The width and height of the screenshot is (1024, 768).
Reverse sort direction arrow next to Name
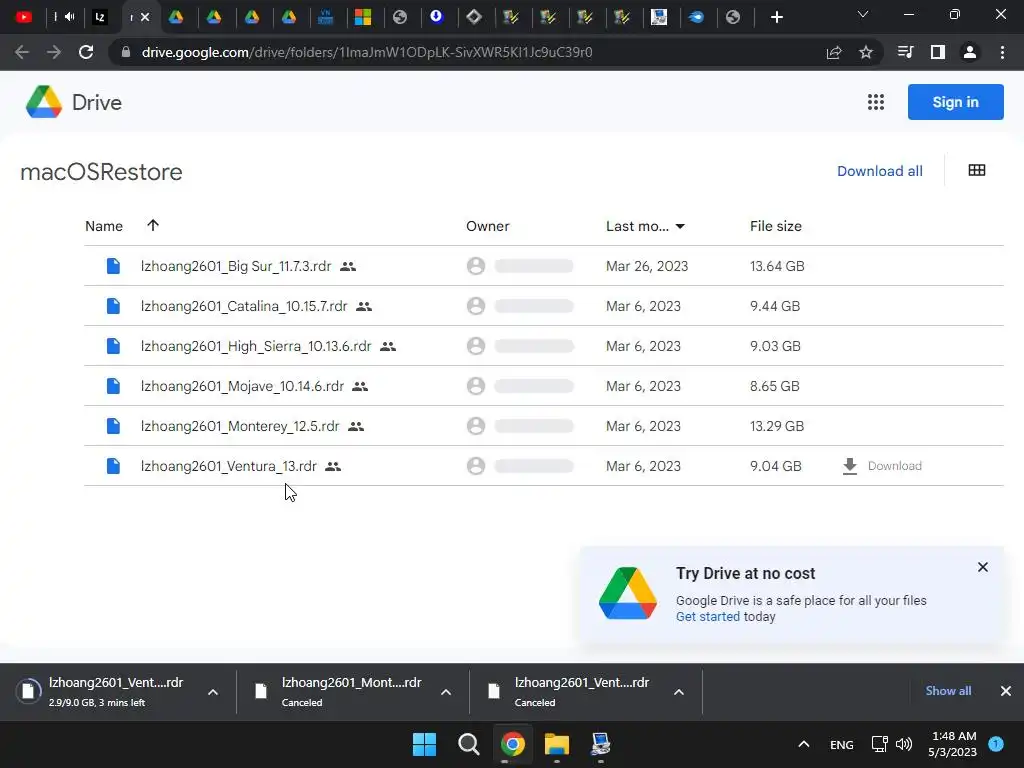click(153, 225)
